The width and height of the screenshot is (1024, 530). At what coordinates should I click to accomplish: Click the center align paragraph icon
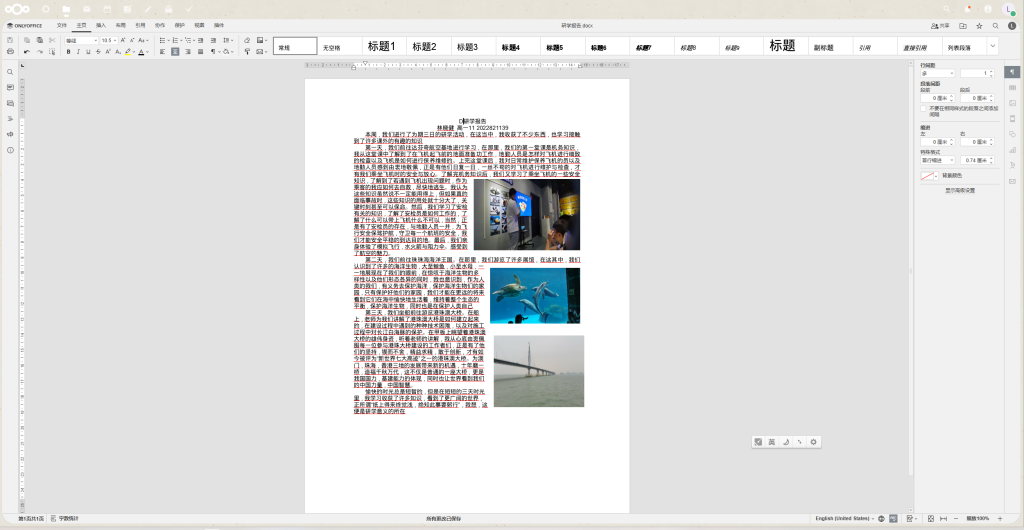(x=175, y=51)
